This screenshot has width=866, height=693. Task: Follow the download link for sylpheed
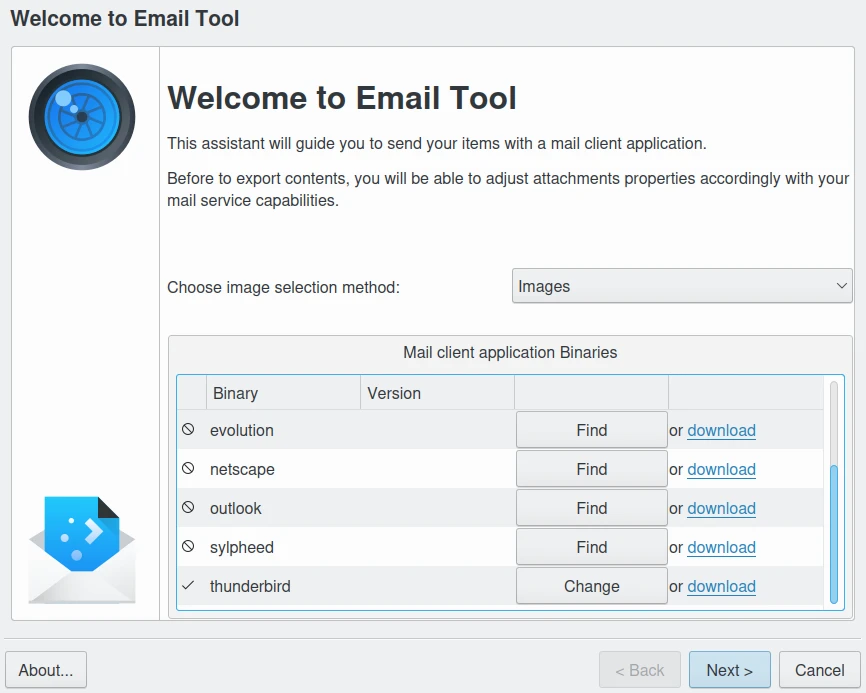tap(721, 548)
